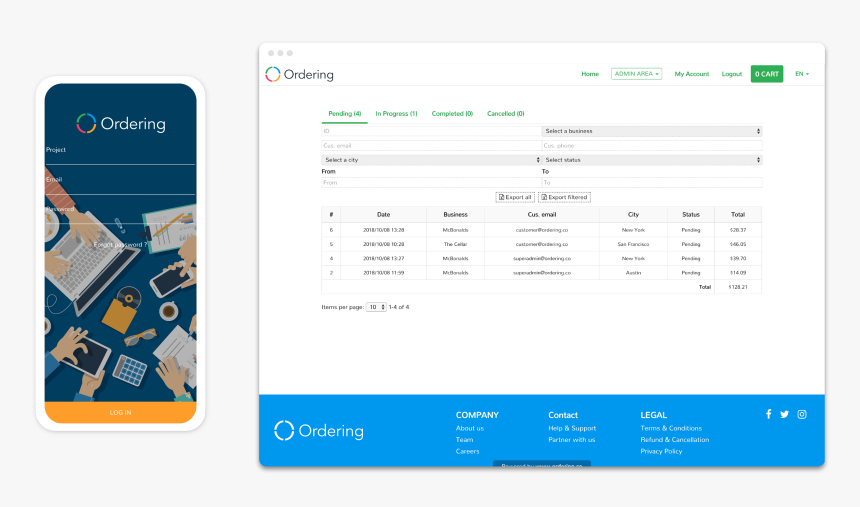Screen dimensions: 860x507
Task: Click Ordering logo on phone login screen
Action: pos(121,123)
